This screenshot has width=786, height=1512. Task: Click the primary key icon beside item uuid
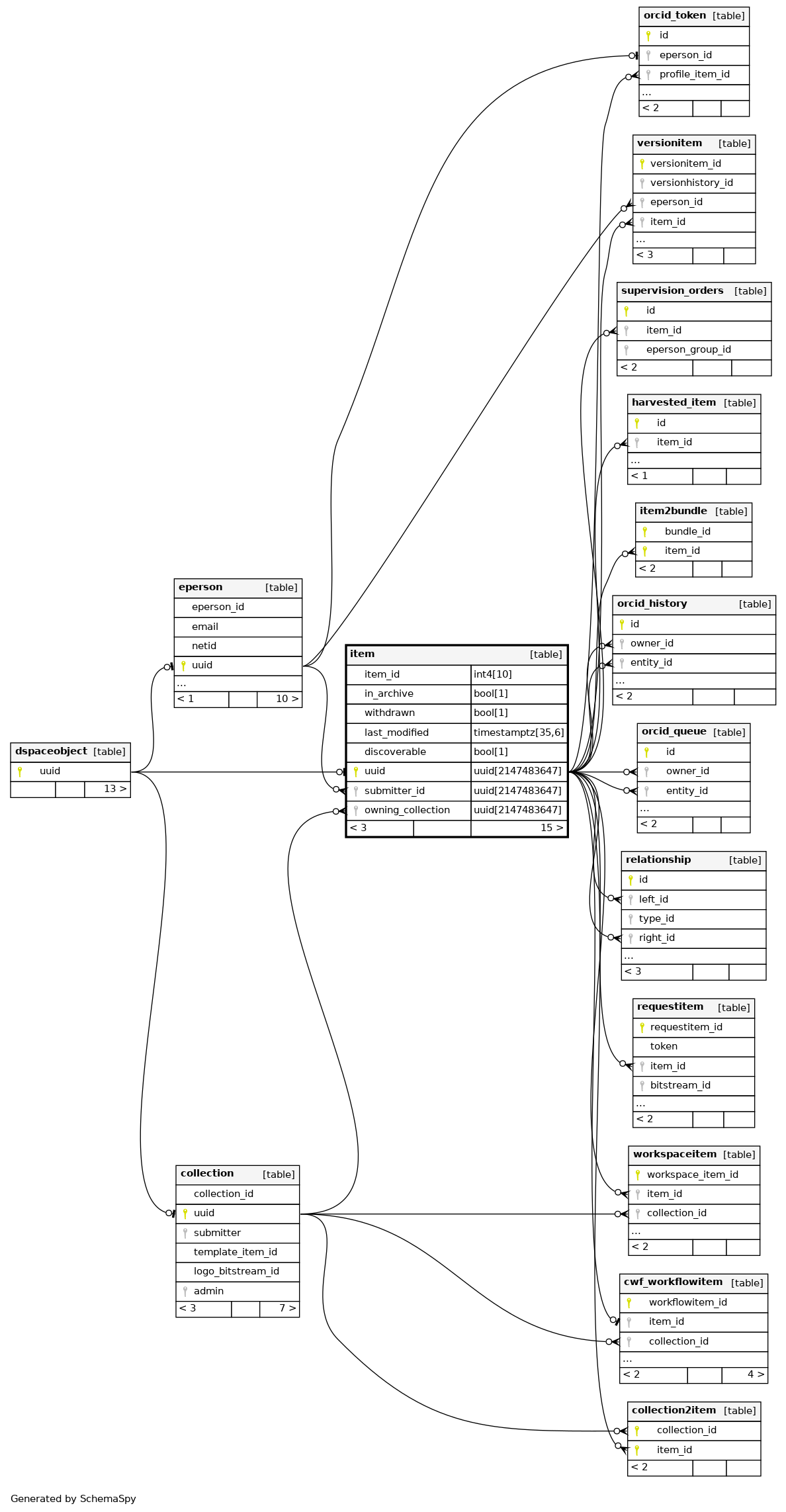(x=355, y=771)
